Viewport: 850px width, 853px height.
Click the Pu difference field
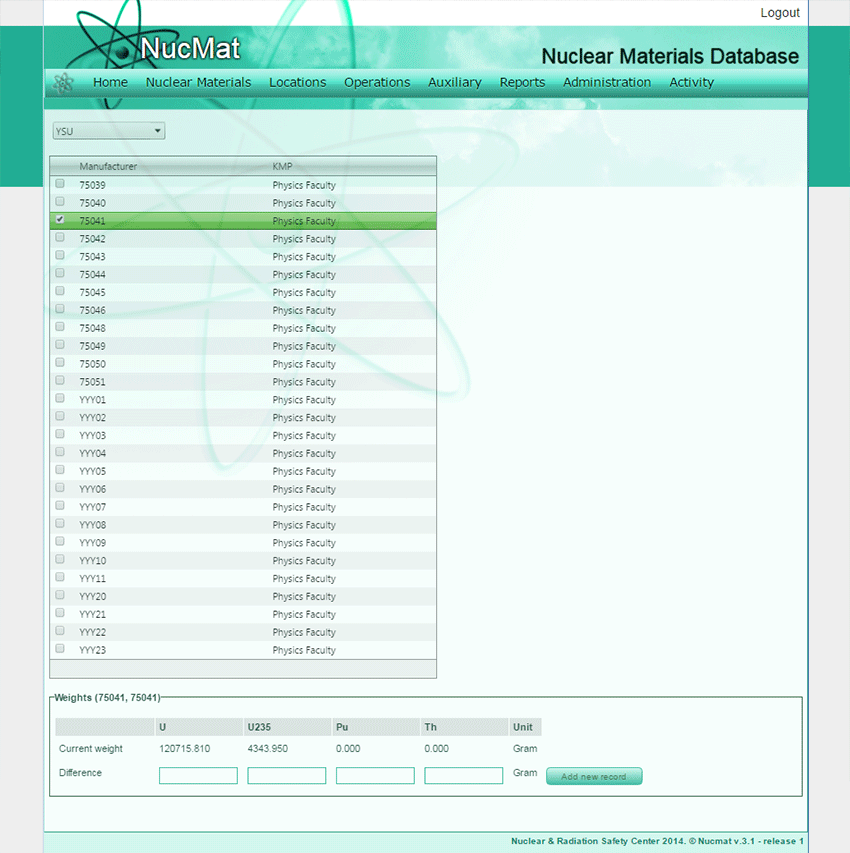(x=375, y=775)
